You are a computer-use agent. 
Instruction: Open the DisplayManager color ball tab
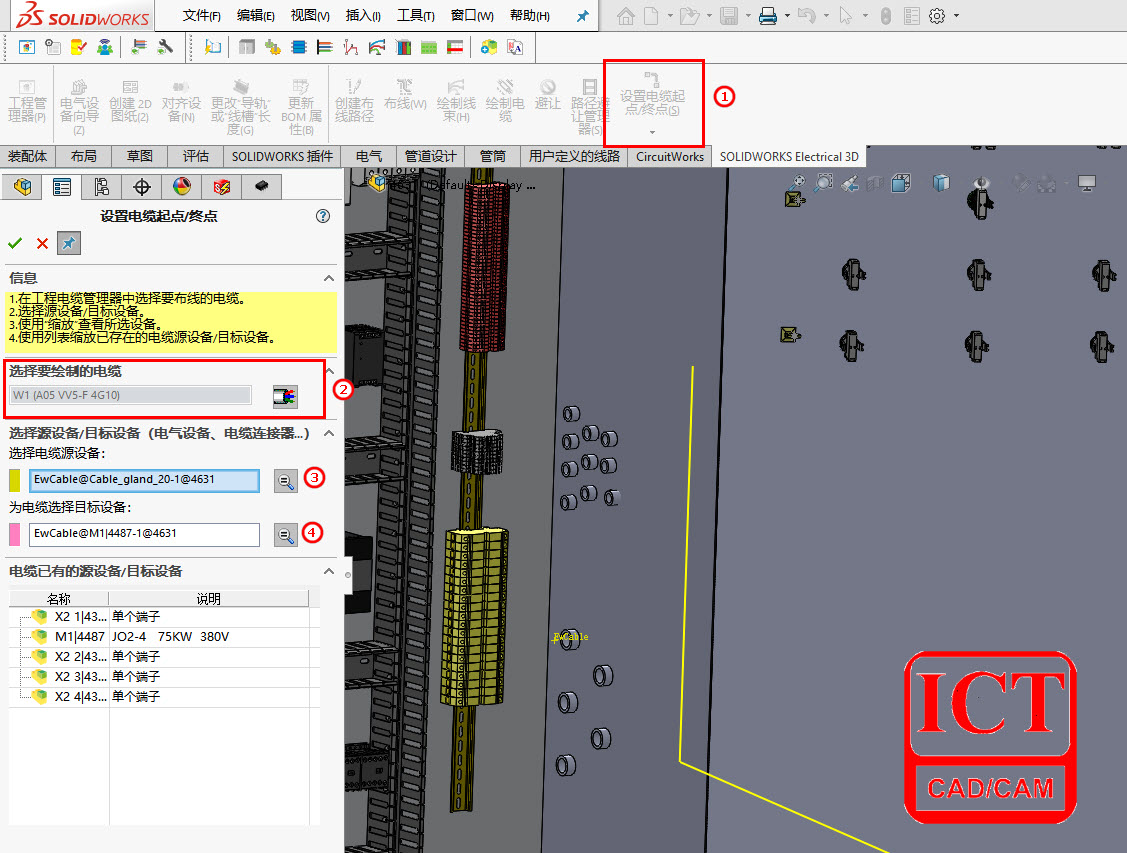coord(181,187)
